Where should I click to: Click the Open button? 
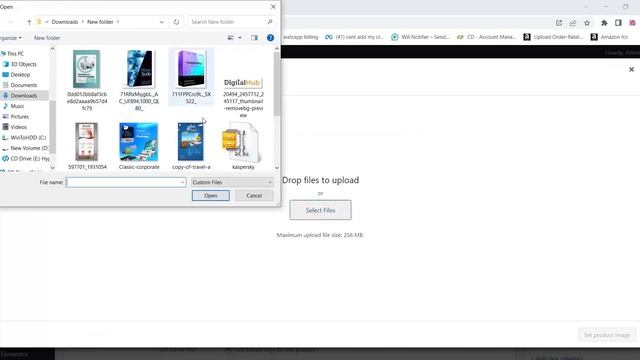pos(211,196)
